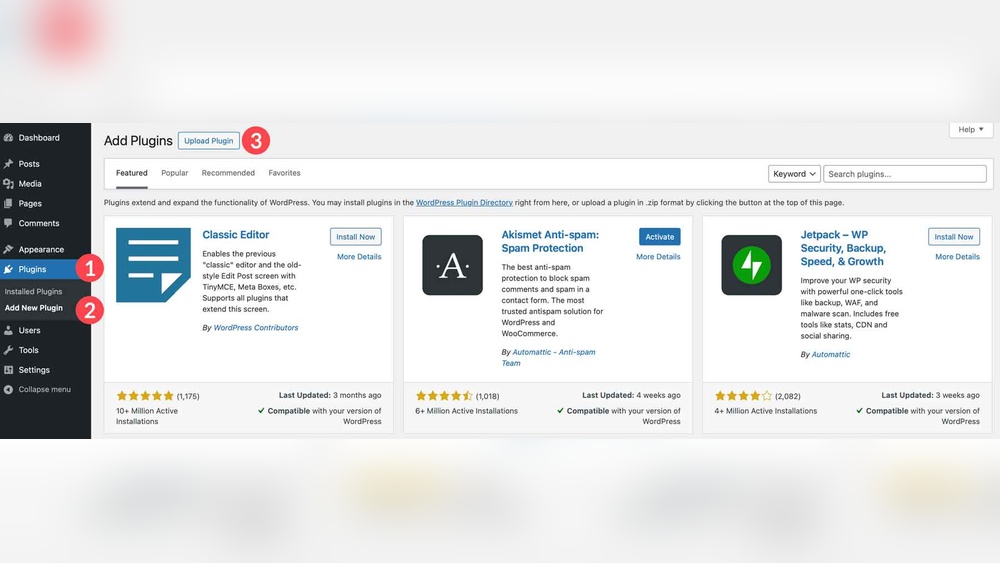
Task: Open WordPress Contributors author link
Action: (256, 328)
